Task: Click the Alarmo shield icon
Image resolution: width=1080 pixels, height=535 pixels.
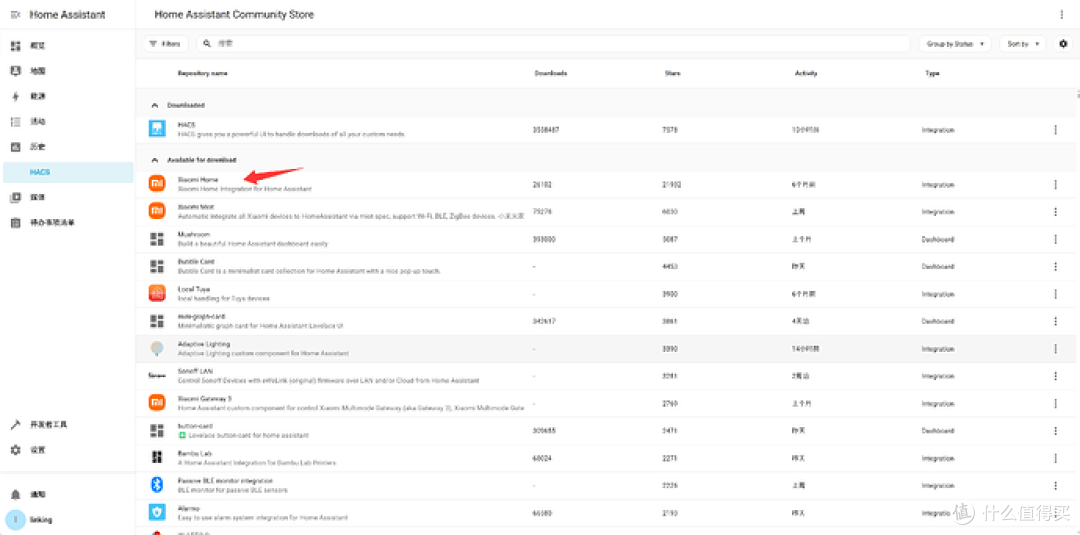Action: point(157,512)
